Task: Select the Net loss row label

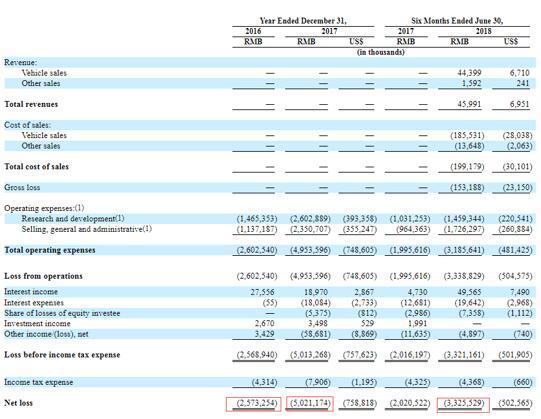Action: click(x=19, y=403)
